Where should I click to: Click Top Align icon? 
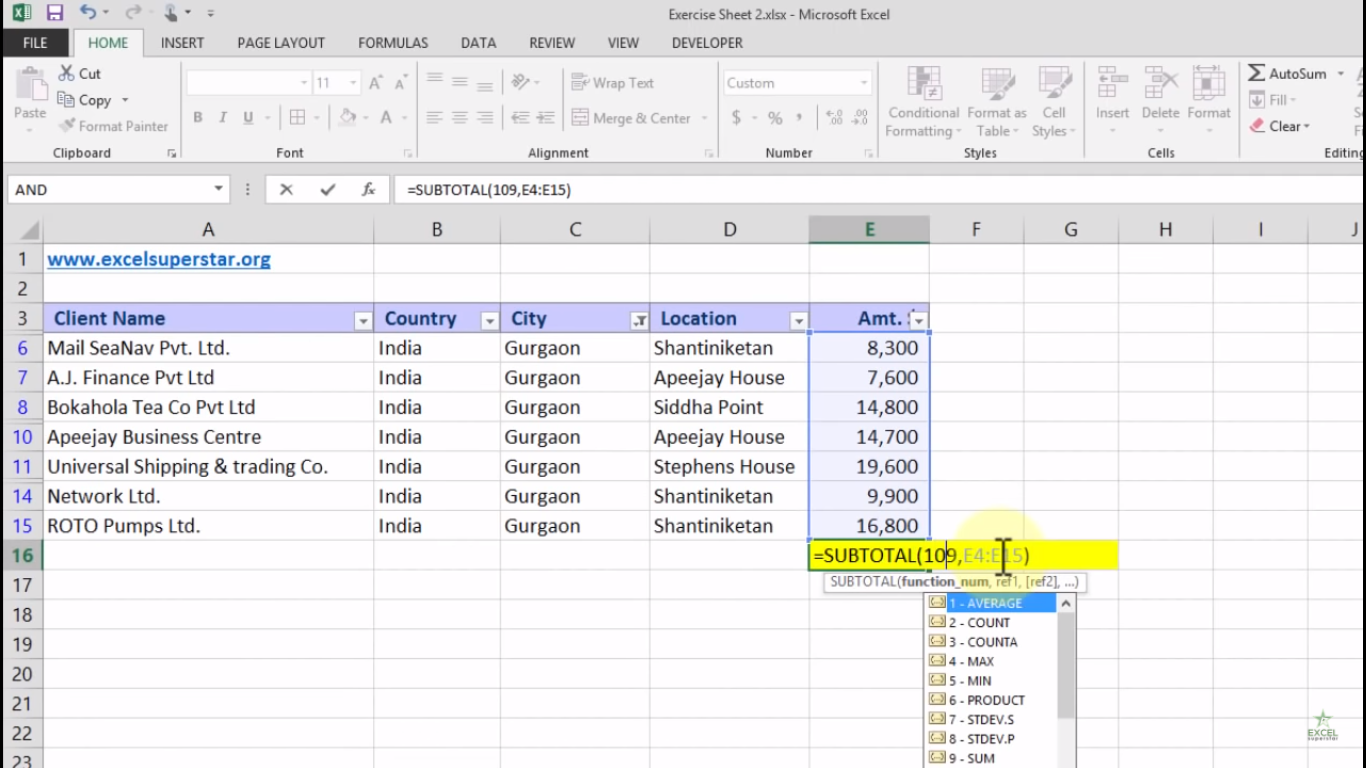[434, 82]
